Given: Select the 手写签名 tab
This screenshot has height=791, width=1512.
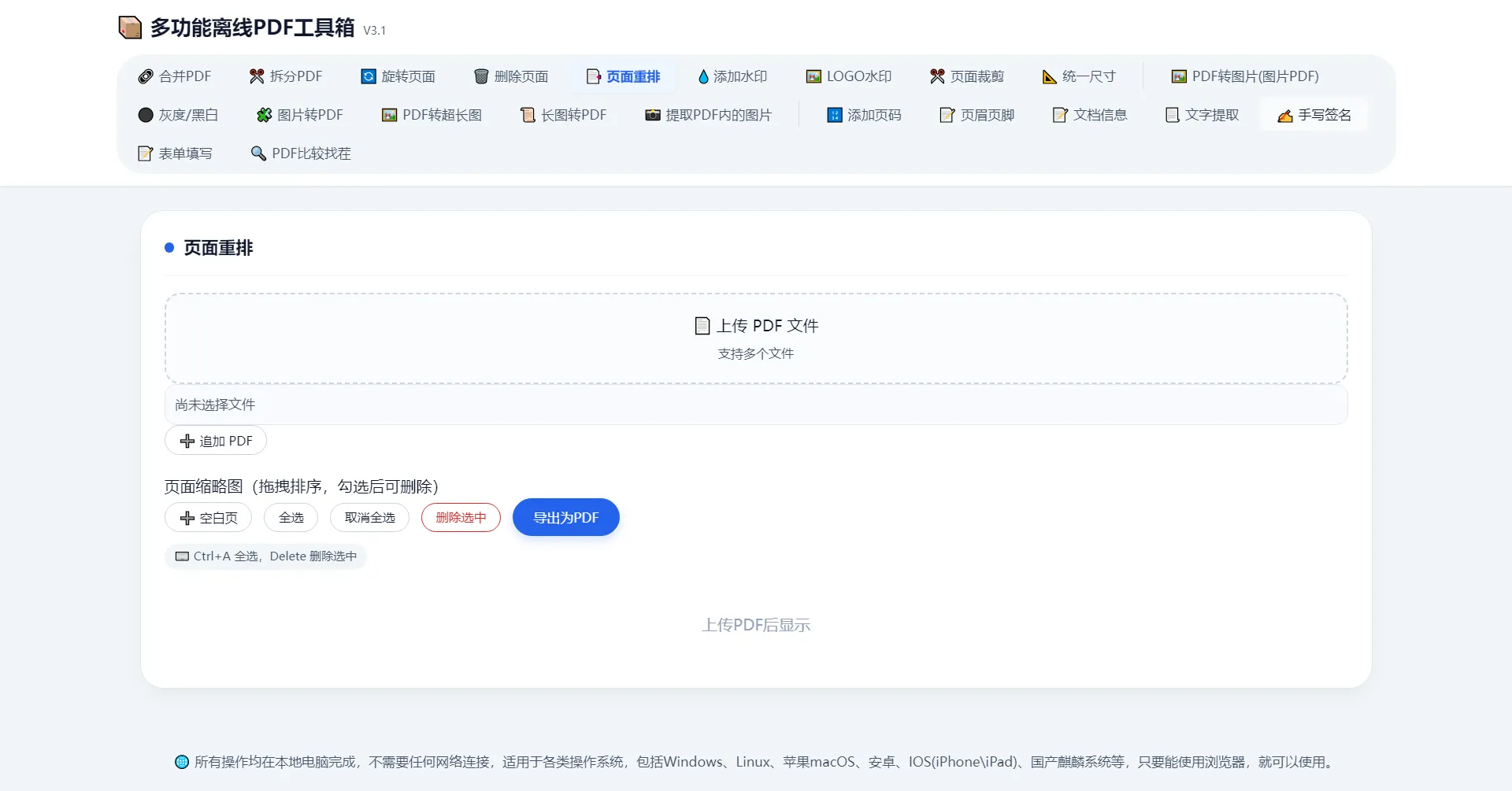Looking at the screenshot, I should click(x=1314, y=115).
